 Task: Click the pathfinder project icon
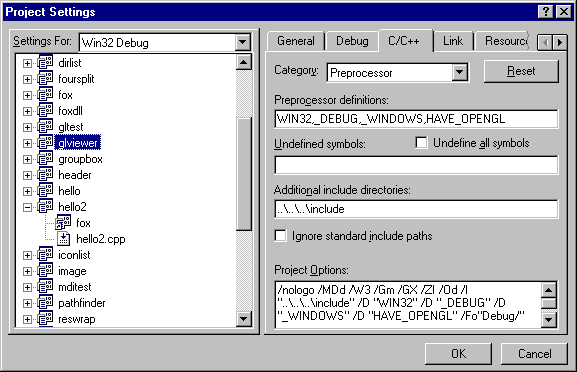point(45,303)
